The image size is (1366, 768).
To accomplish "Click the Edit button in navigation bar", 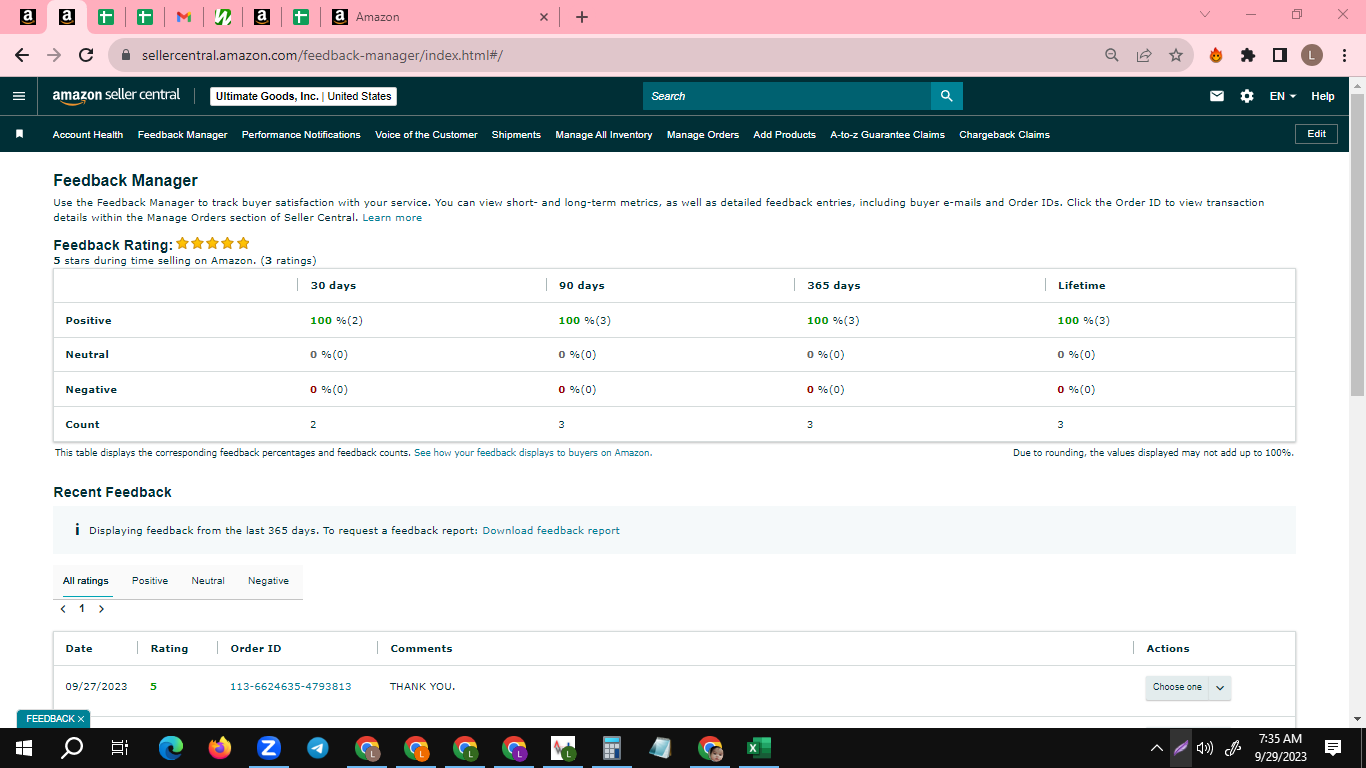I will click(1316, 134).
